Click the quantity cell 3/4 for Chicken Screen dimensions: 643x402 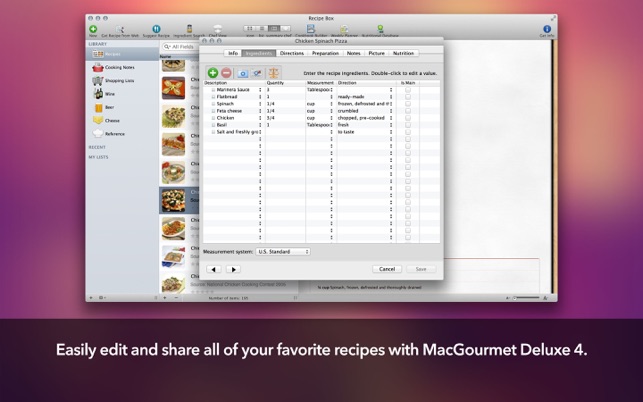[x=285, y=118]
